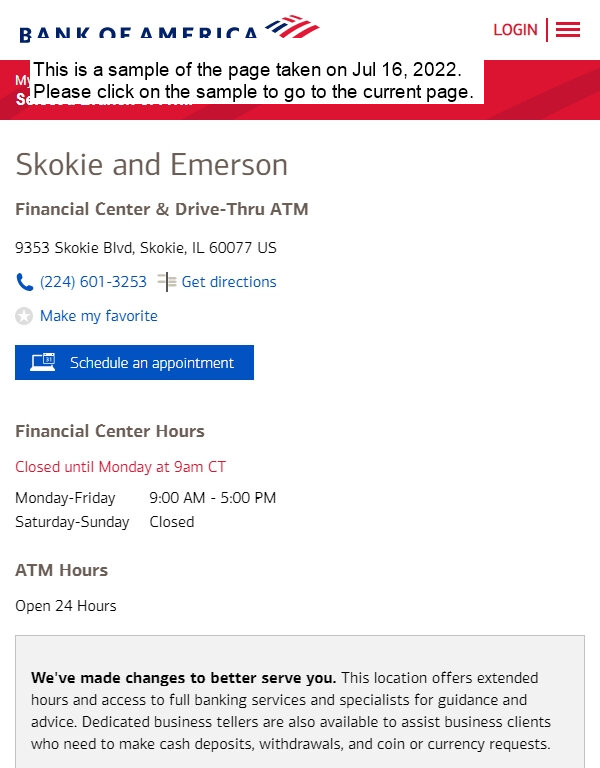Click Schedule an appointment button

(x=134, y=362)
